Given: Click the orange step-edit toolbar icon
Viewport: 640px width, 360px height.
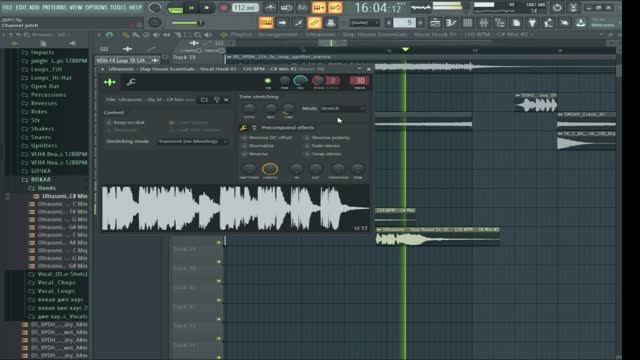Looking at the screenshot, I should tap(319, 7).
